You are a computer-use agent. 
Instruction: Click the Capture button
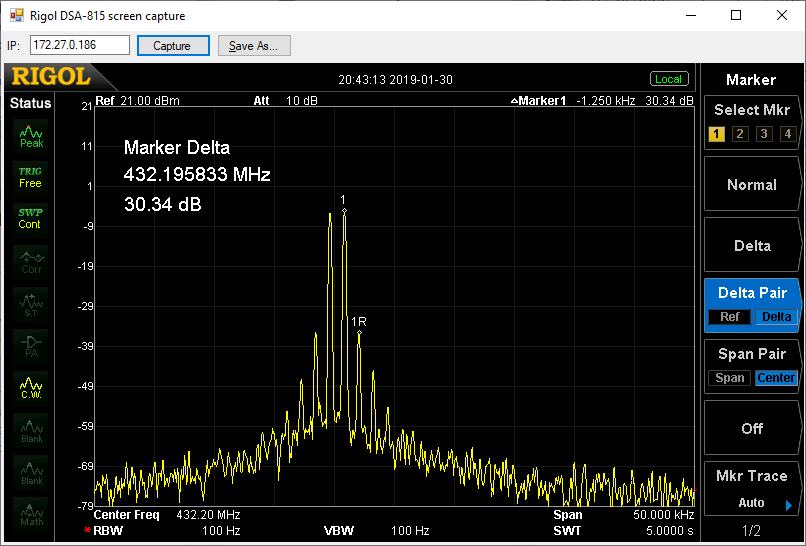pyautogui.click(x=173, y=46)
